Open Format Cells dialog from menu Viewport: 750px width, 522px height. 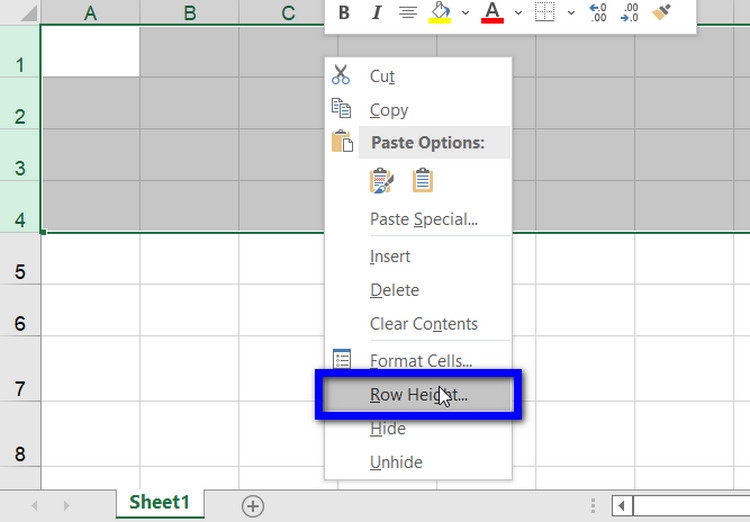418,360
